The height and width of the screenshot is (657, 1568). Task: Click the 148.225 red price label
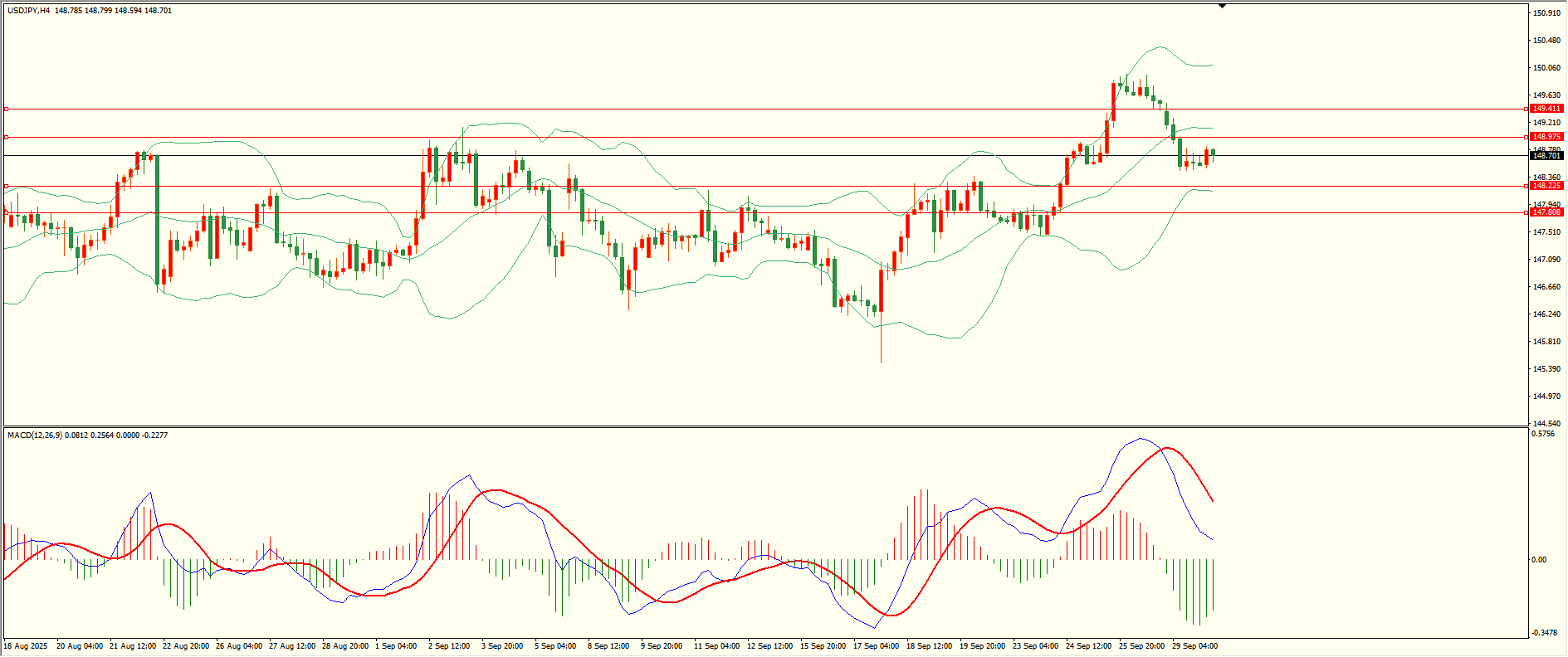click(x=1546, y=186)
